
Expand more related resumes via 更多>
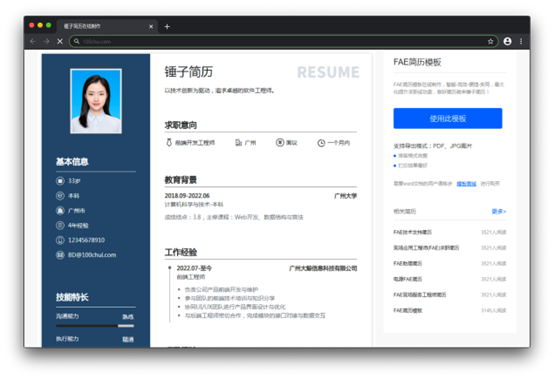click(x=499, y=211)
